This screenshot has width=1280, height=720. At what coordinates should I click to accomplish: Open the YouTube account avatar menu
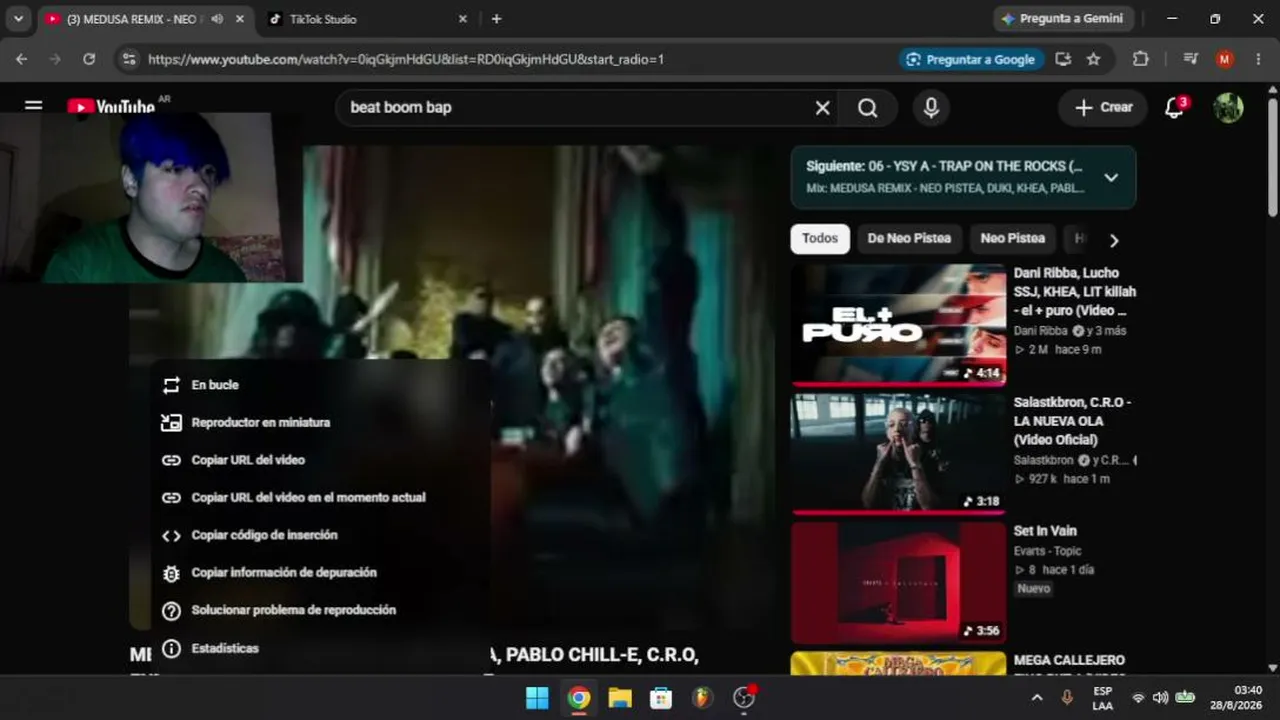pos(1228,108)
